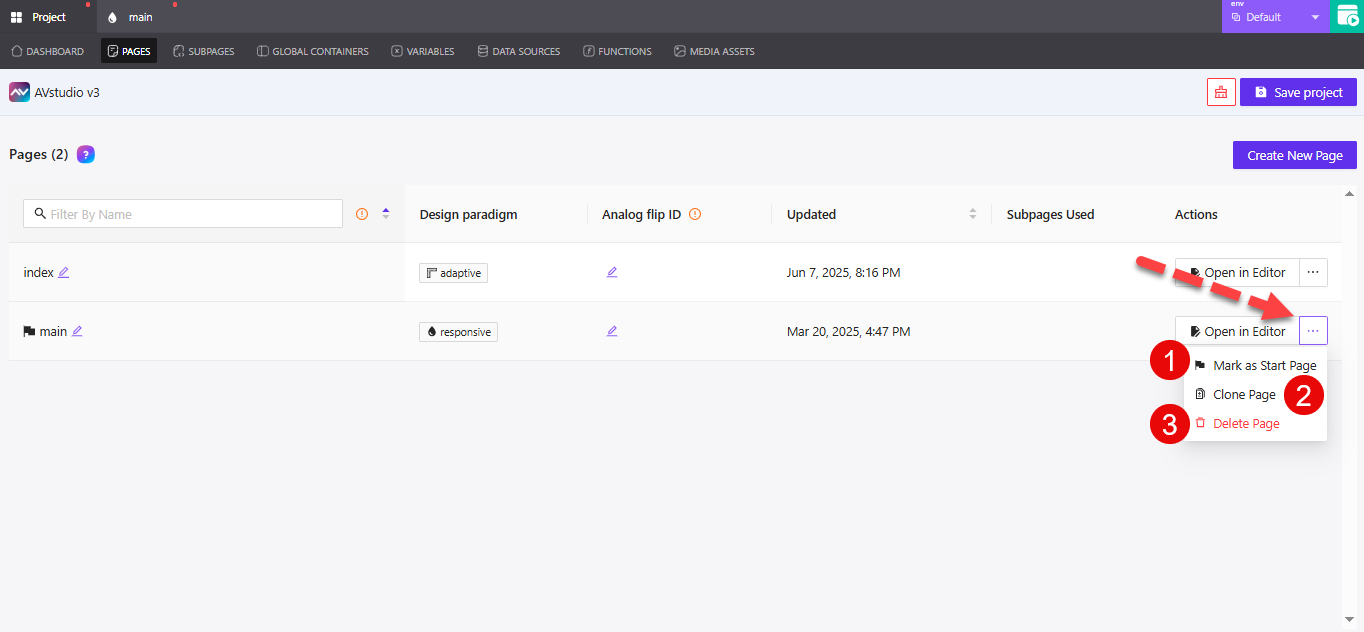Click inside the Filter By Name field

click(x=182, y=213)
